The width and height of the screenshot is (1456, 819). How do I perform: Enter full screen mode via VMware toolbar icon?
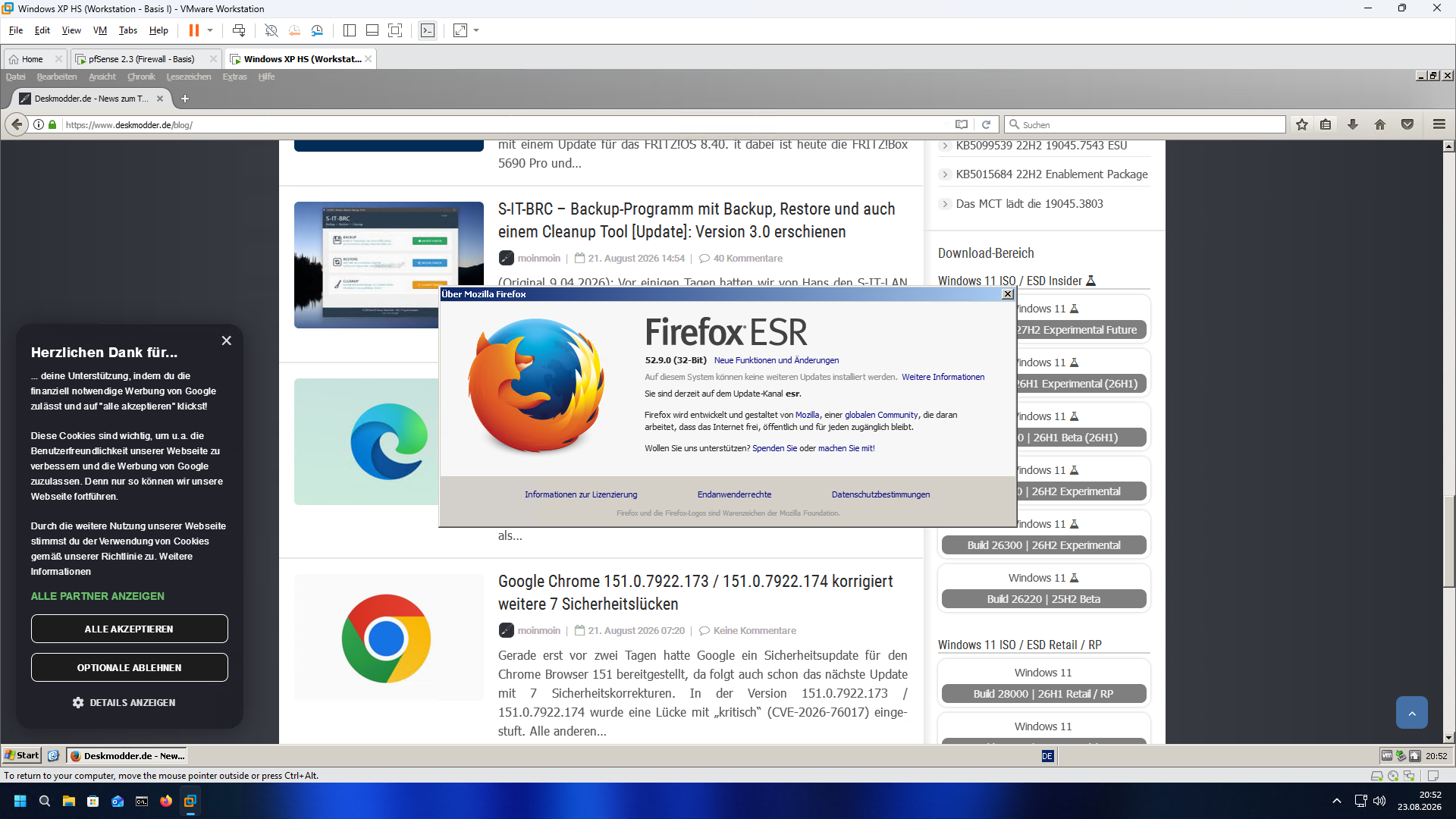coord(395,30)
